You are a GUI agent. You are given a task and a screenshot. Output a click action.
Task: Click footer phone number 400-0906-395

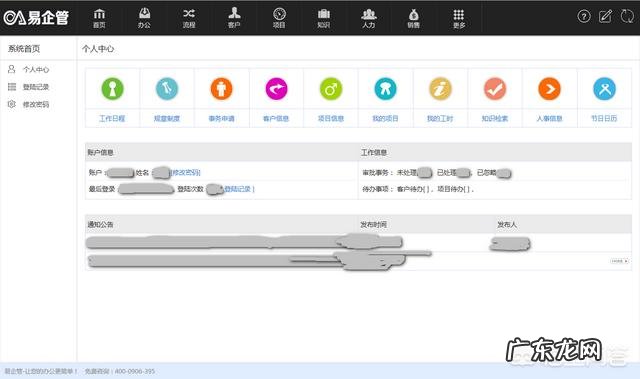coord(135,371)
